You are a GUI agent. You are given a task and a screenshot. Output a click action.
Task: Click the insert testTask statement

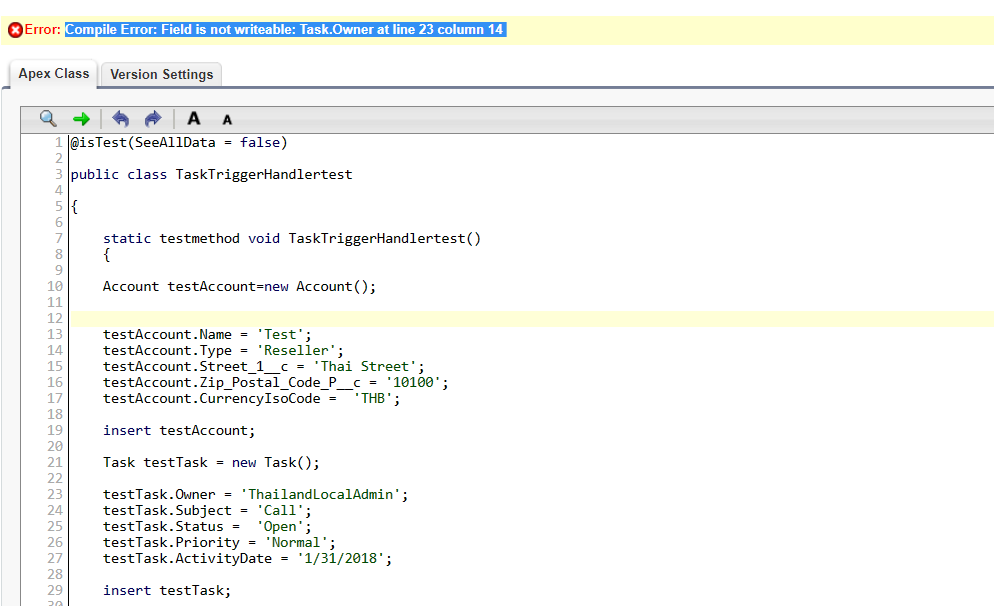click(x=166, y=590)
